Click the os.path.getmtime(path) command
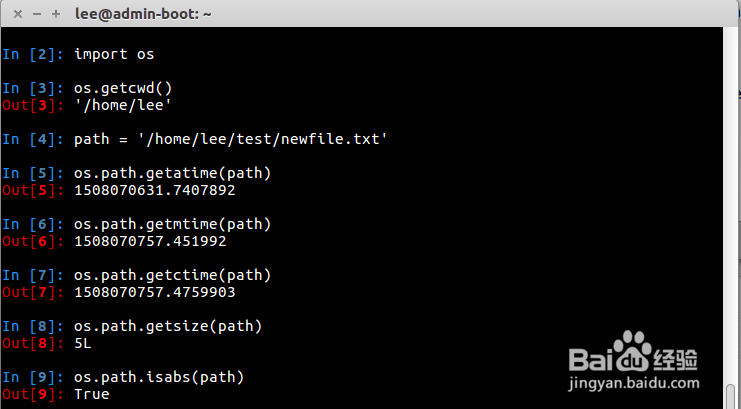Viewport: 741px width, 409px height. 172,223
